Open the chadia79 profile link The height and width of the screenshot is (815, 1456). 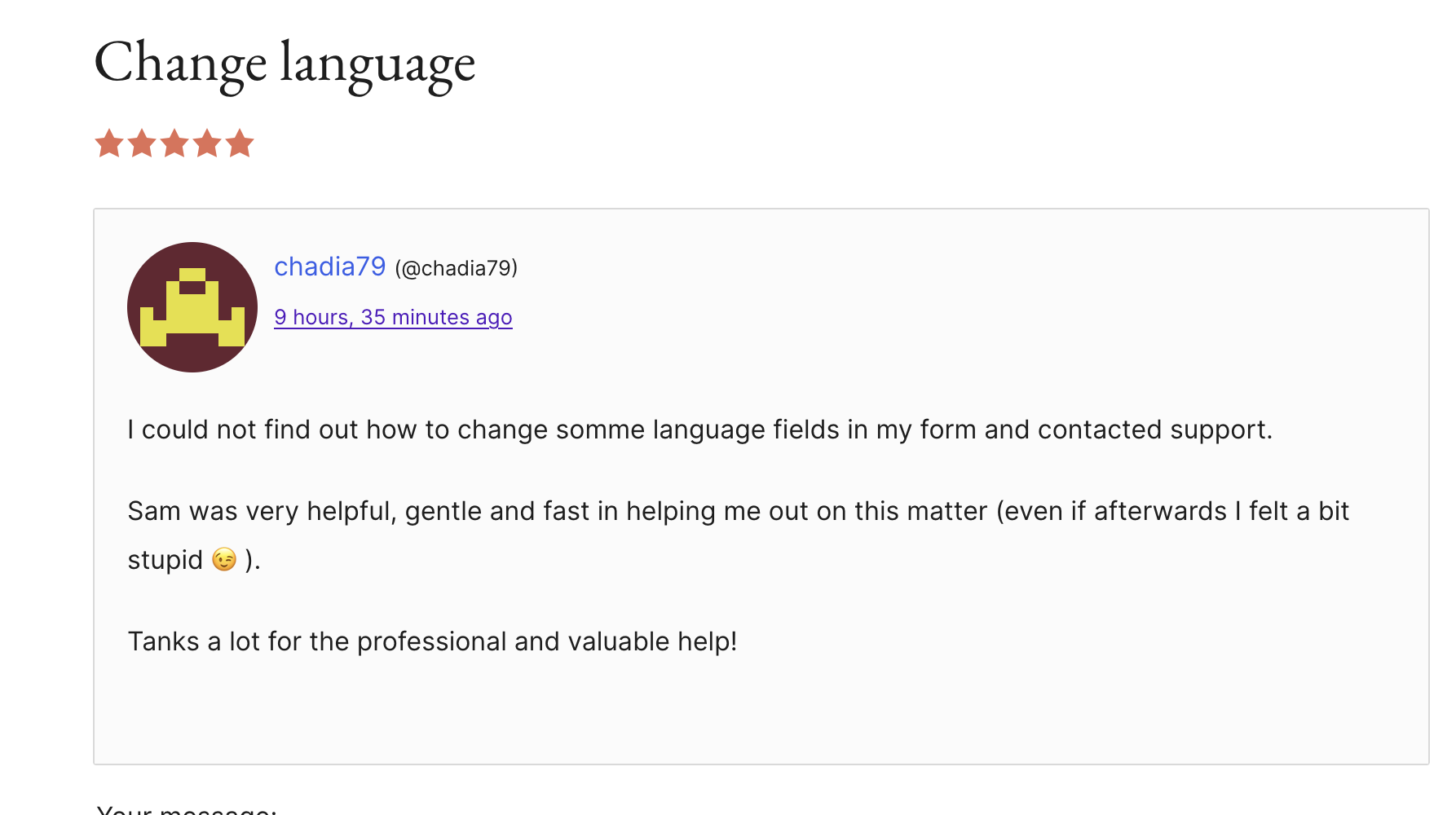pyautogui.click(x=329, y=267)
